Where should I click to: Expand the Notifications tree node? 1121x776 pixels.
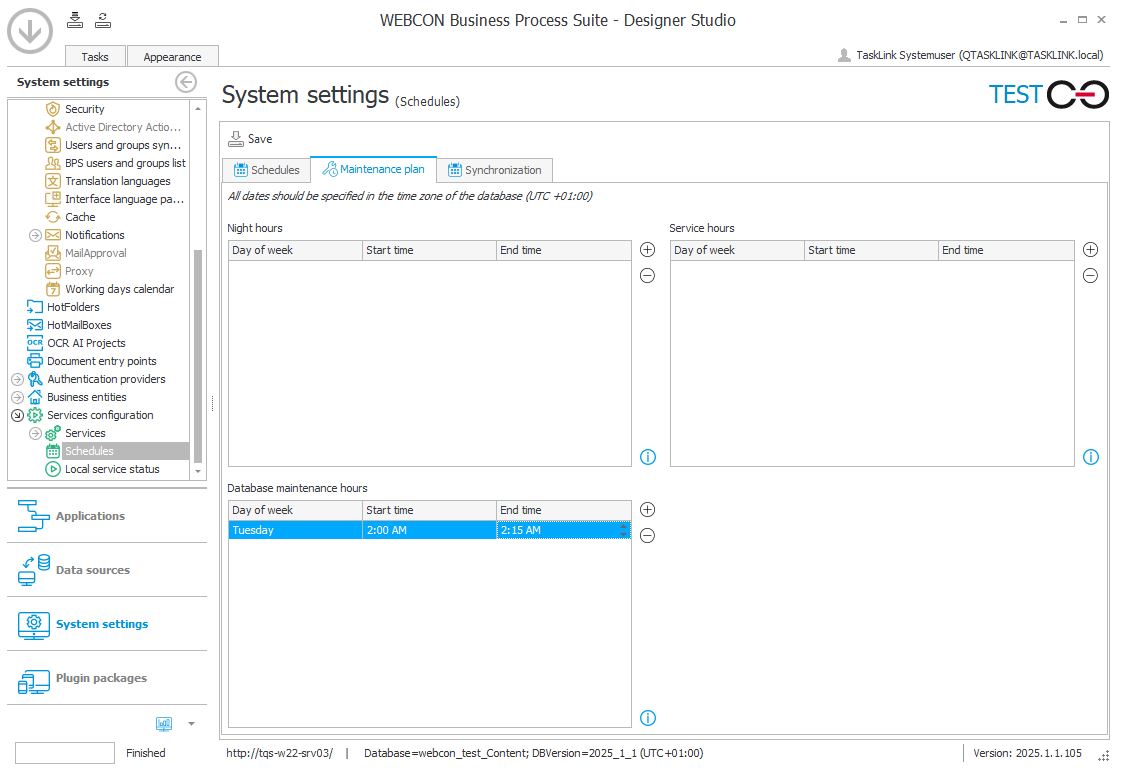click(35, 235)
